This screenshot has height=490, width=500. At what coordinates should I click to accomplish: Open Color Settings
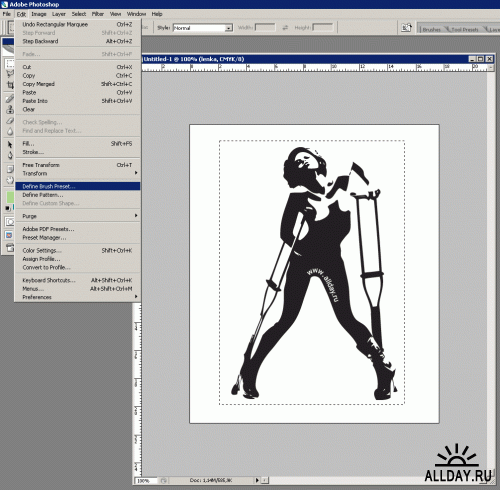(77, 250)
